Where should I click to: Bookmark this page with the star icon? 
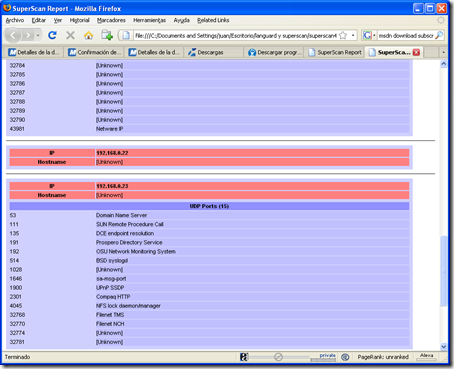pyautogui.click(x=343, y=35)
